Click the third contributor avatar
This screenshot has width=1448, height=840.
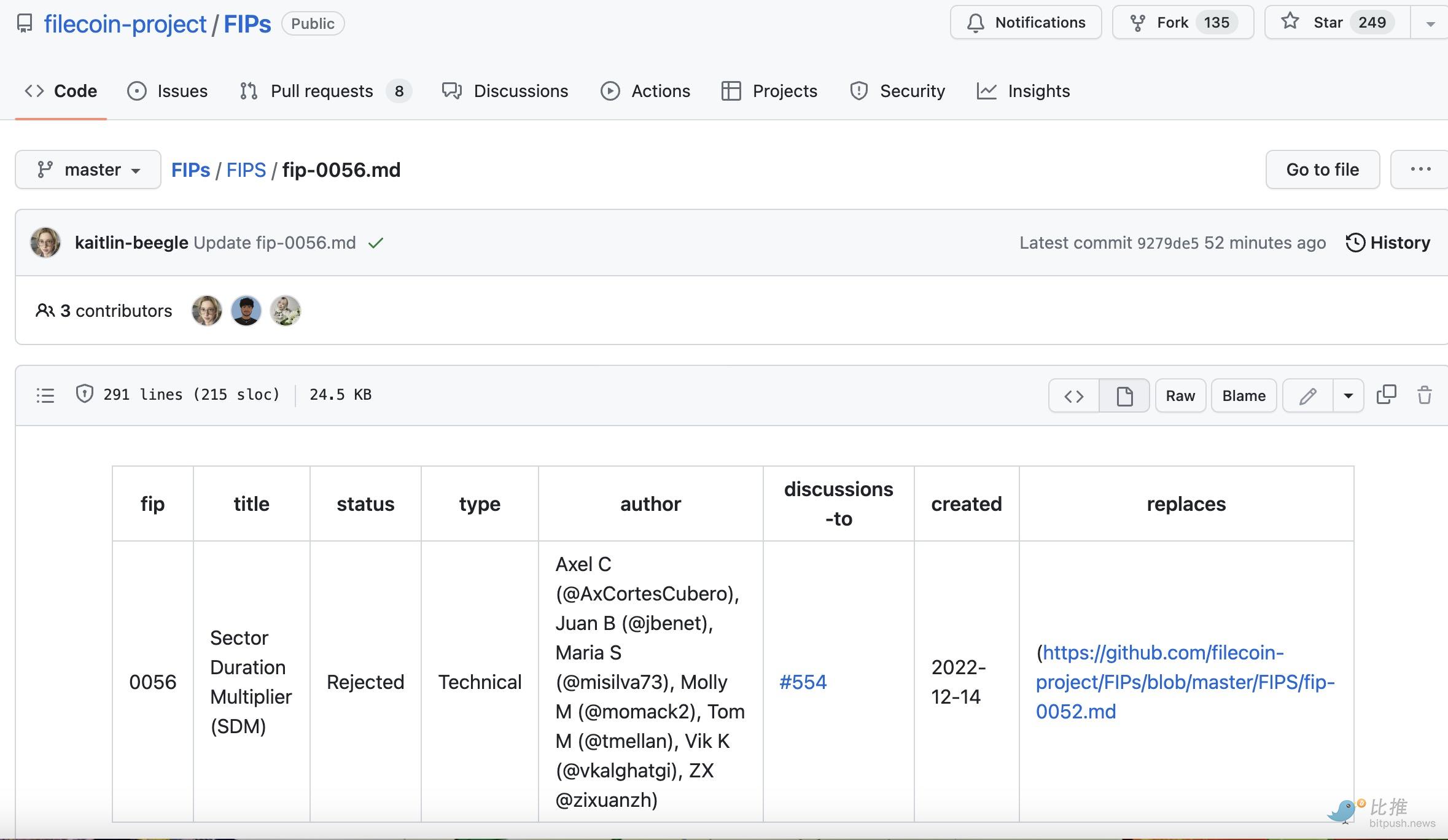click(286, 311)
